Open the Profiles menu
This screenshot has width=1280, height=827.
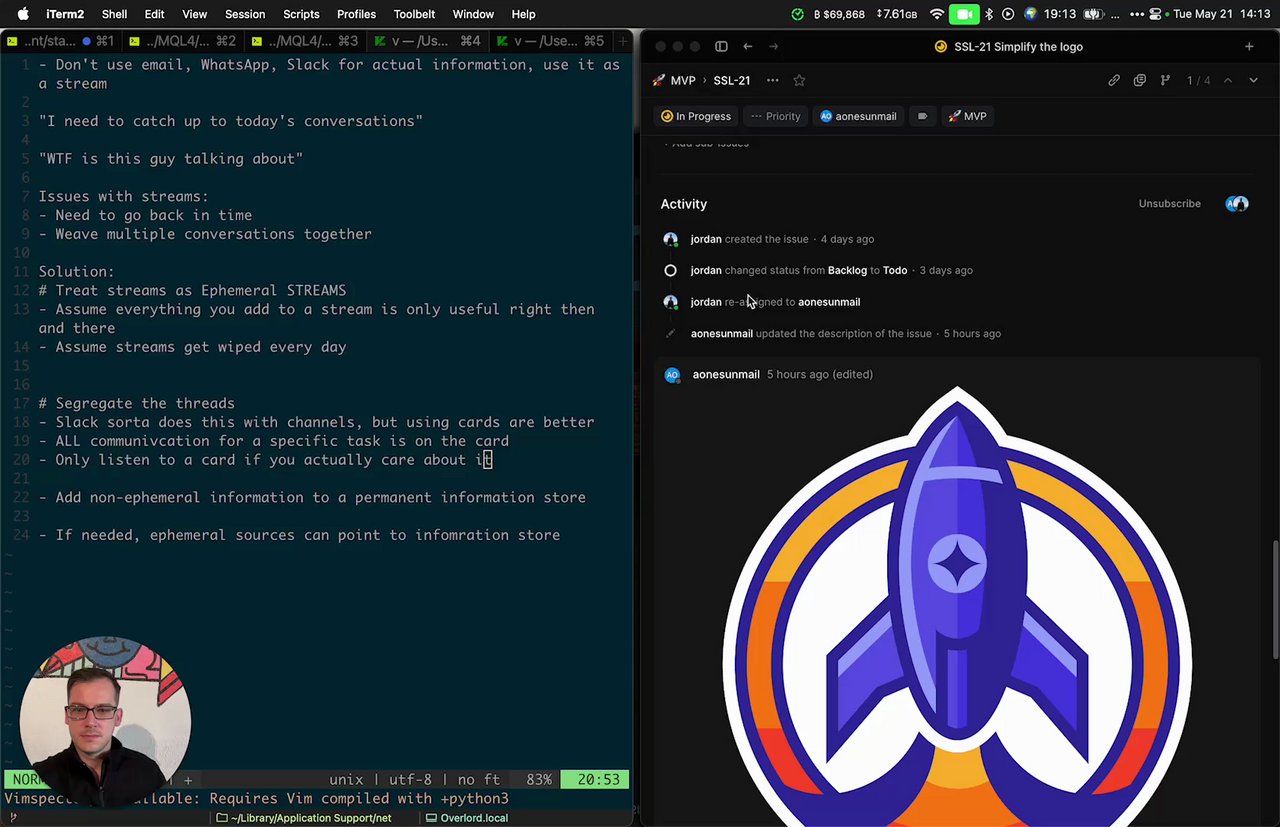(356, 14)
